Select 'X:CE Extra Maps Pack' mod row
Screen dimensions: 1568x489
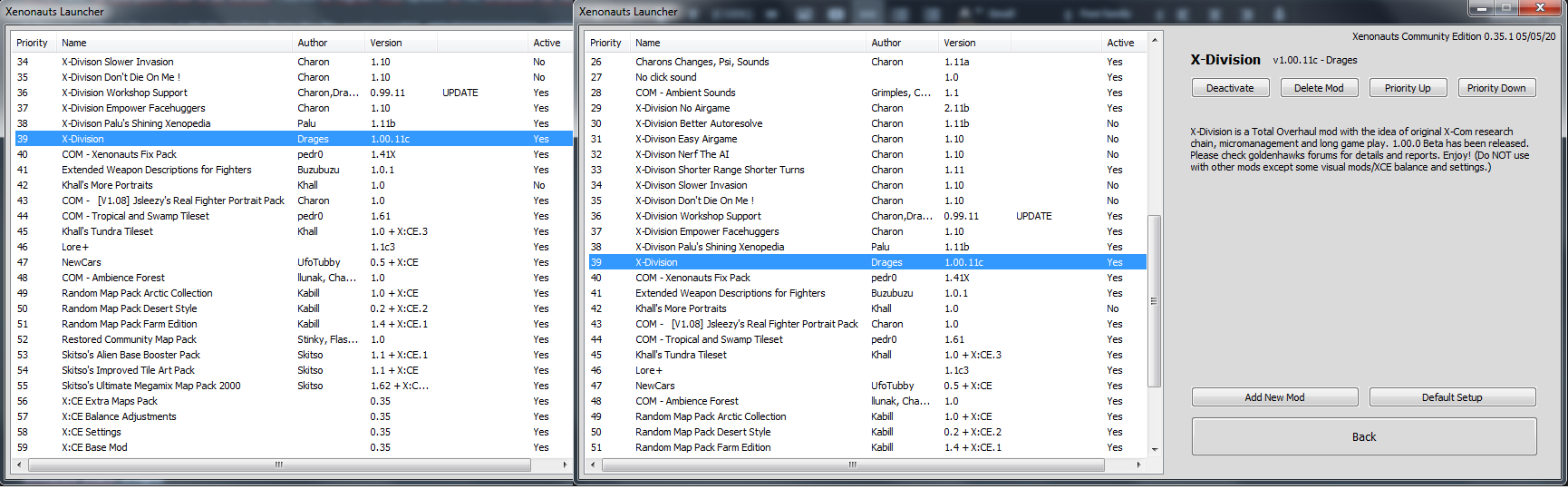coord(293,401)
